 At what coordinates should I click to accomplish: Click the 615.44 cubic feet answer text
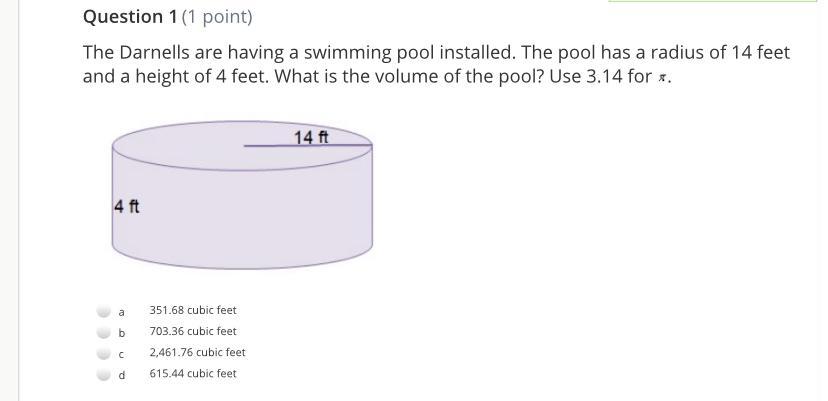click(193, 374)
